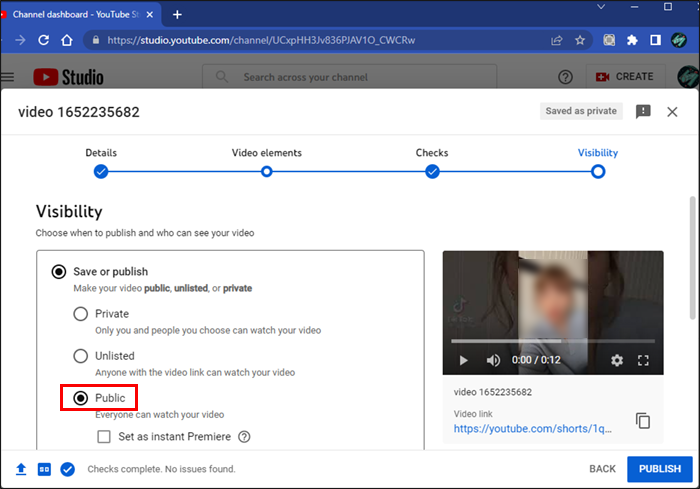Select the Private visibility option

click(x=81, y=314)
